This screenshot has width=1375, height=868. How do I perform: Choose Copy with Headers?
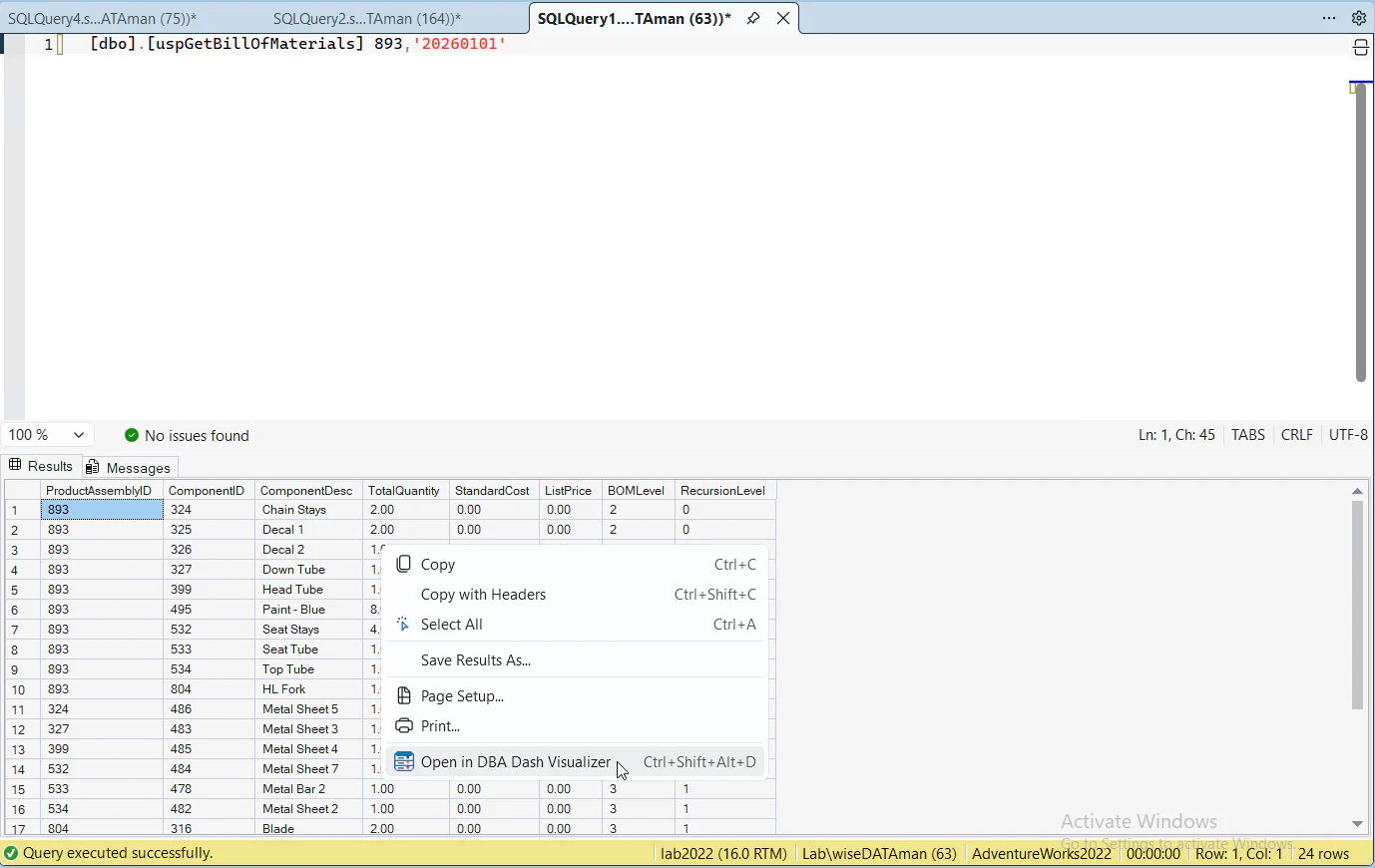(x=576, y=595)
